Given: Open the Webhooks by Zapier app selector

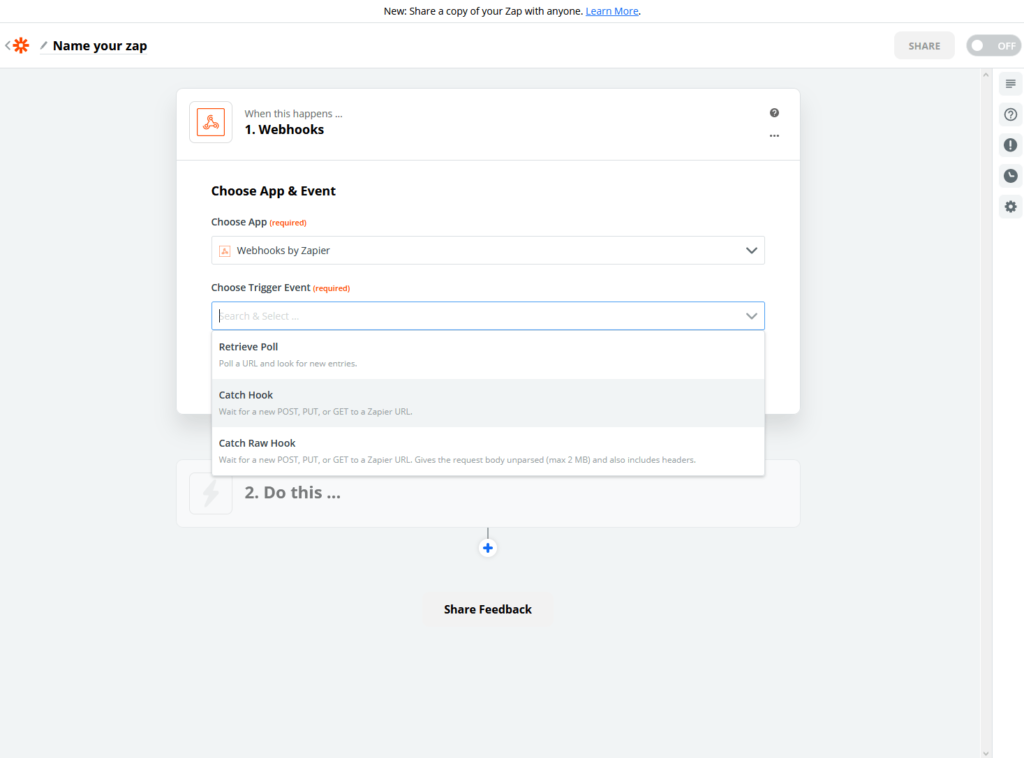Looking at the screenshot, I should (488, 251).
